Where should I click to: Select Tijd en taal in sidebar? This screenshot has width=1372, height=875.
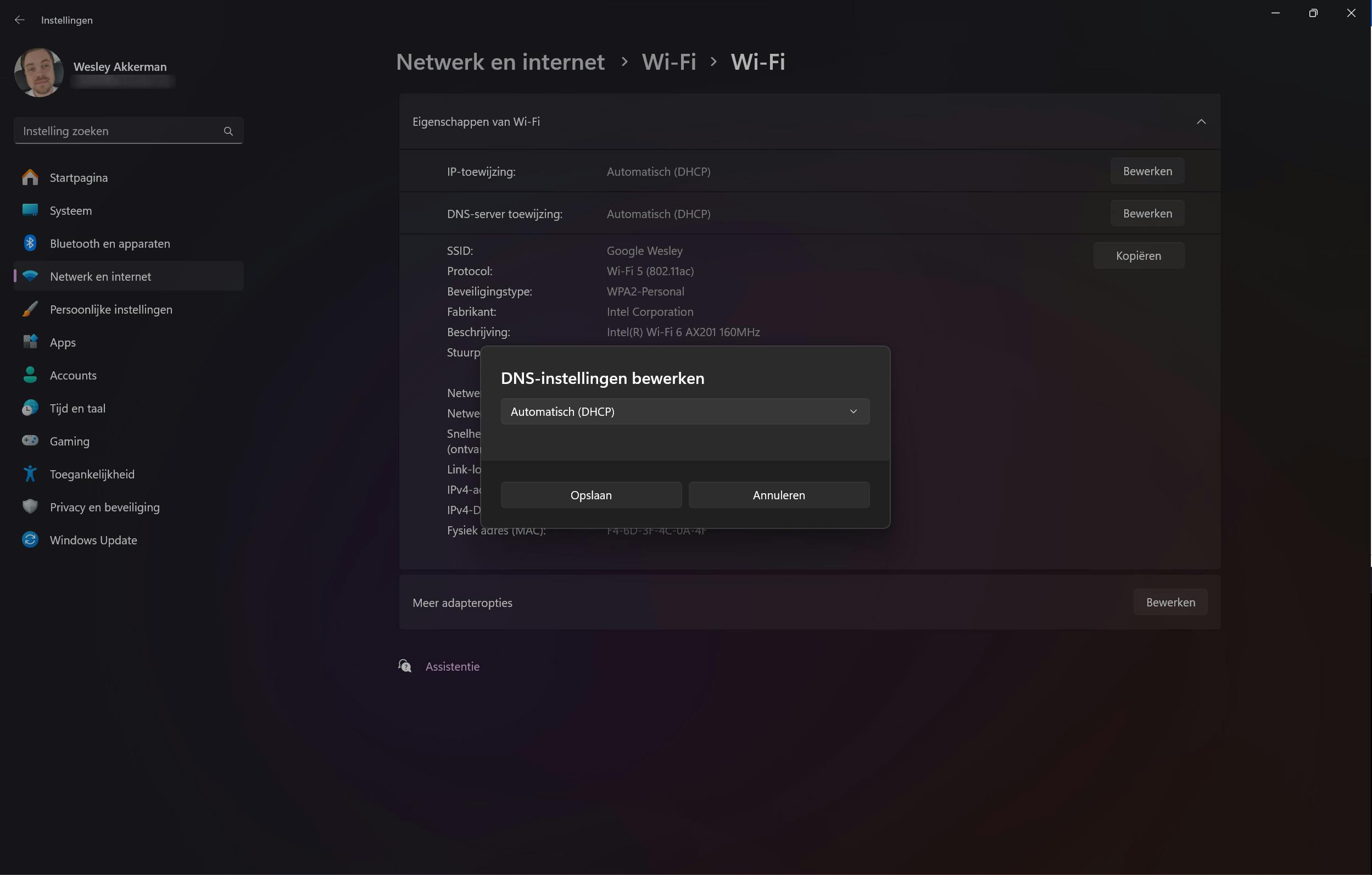point(77,409)
